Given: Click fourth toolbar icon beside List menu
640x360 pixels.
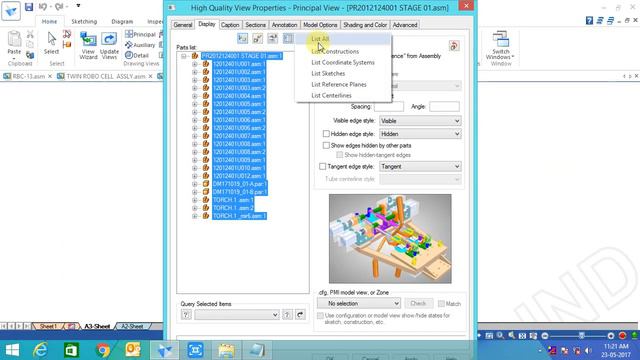Looking at the screenshot, I should [288, 38].
